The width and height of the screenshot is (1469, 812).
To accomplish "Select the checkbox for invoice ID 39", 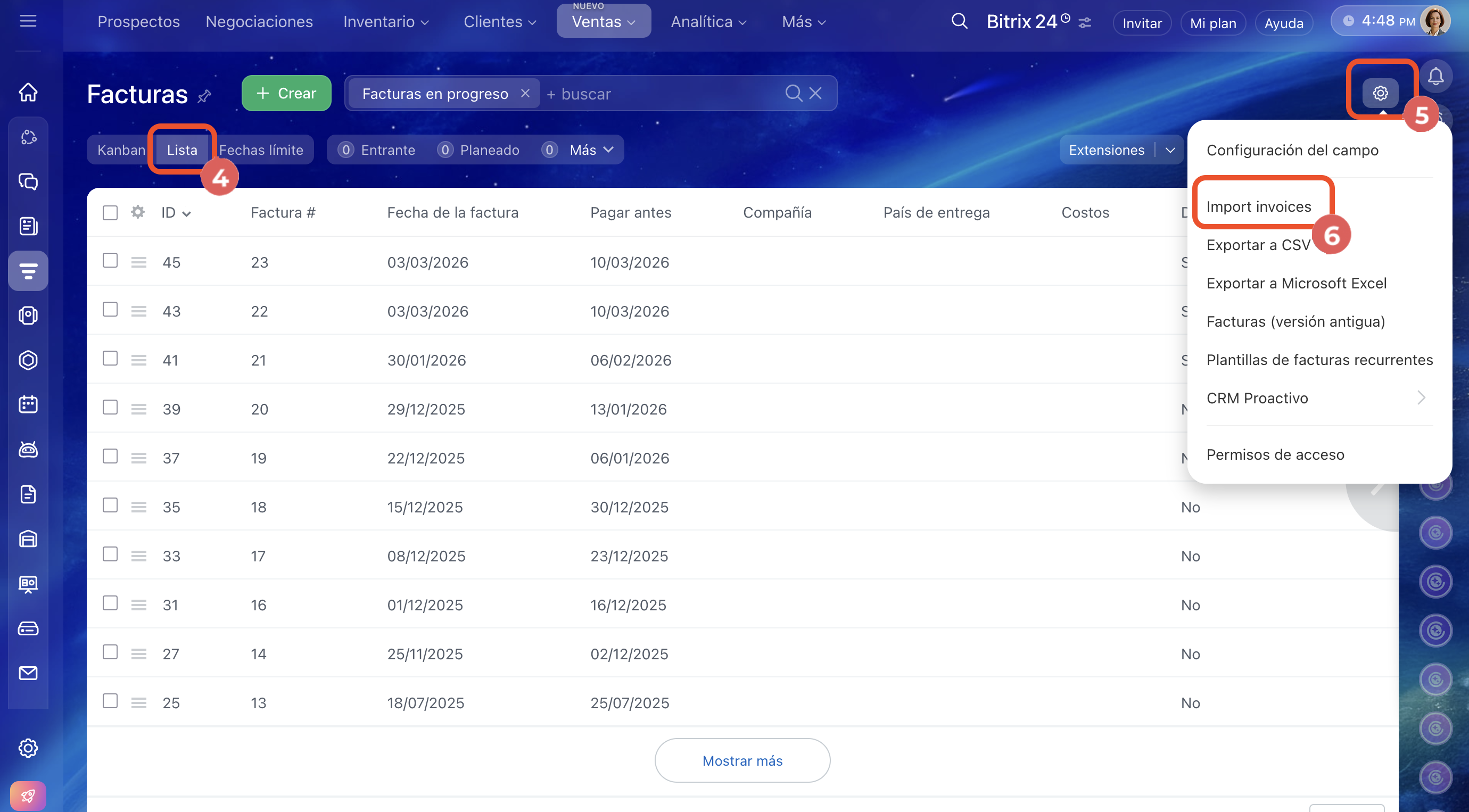I will pyautogui.click(x=110, y=407).
